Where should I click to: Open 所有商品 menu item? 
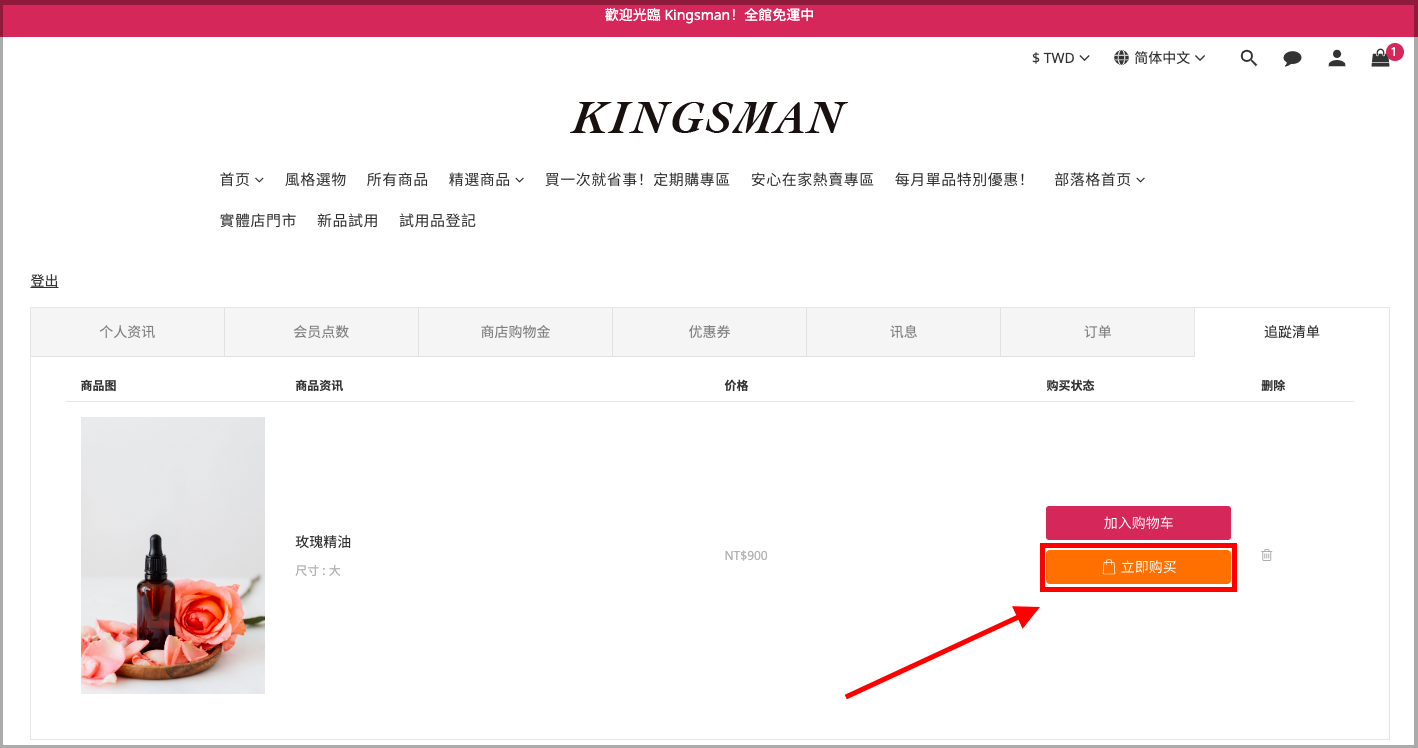(x=397, y=179)
